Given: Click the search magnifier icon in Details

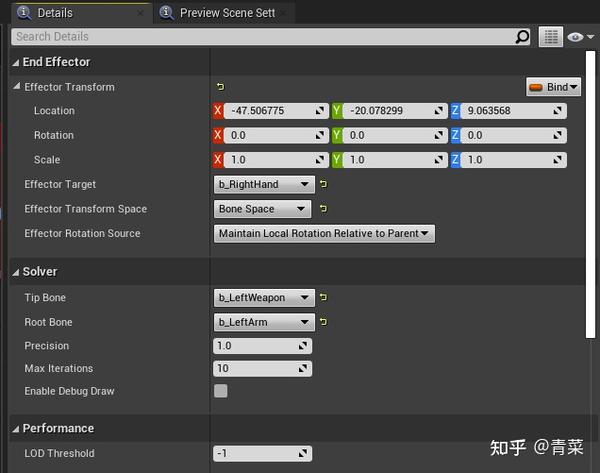Looking at the screenshot, I should (522, 37).
